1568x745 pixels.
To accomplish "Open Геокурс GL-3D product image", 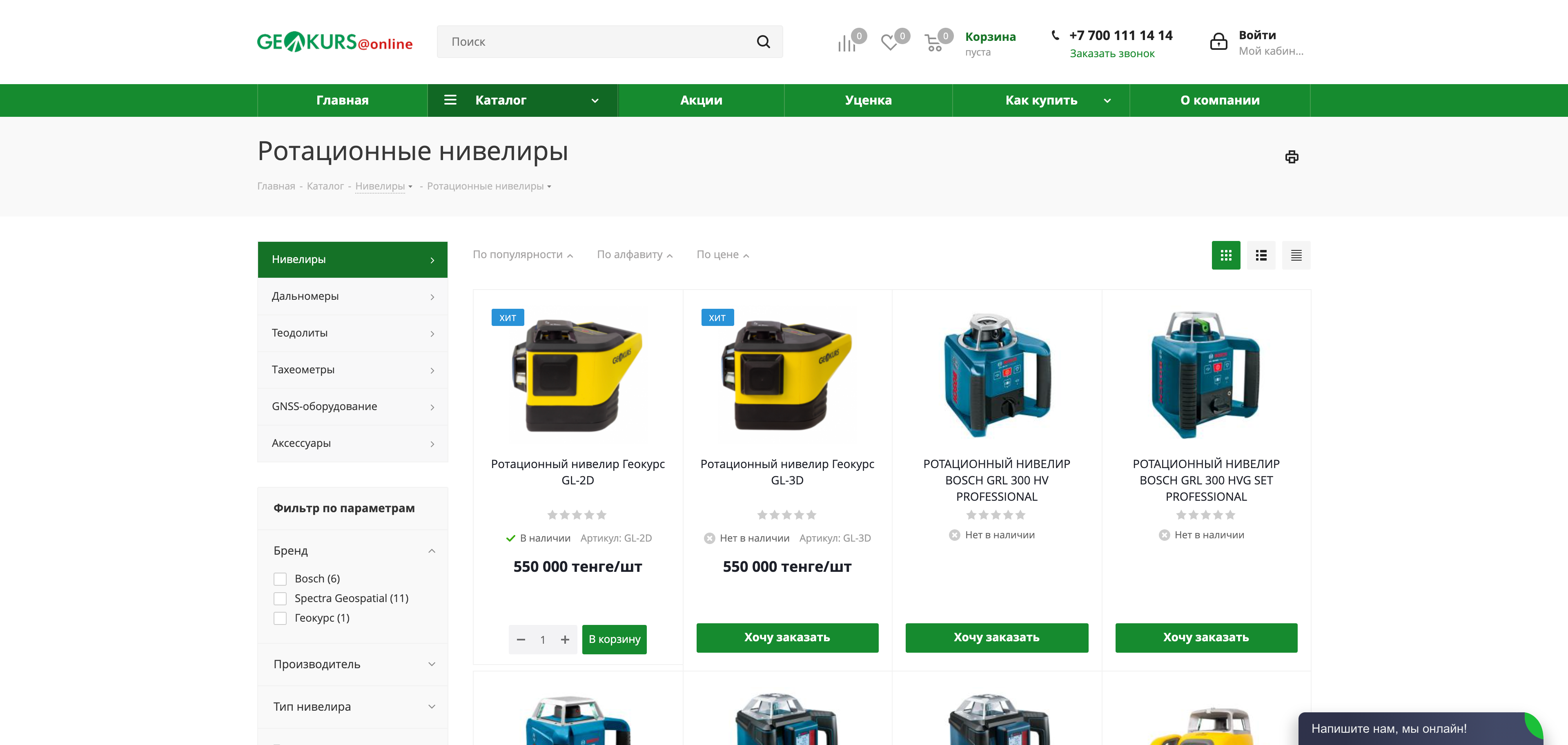I will click(787, 375).
